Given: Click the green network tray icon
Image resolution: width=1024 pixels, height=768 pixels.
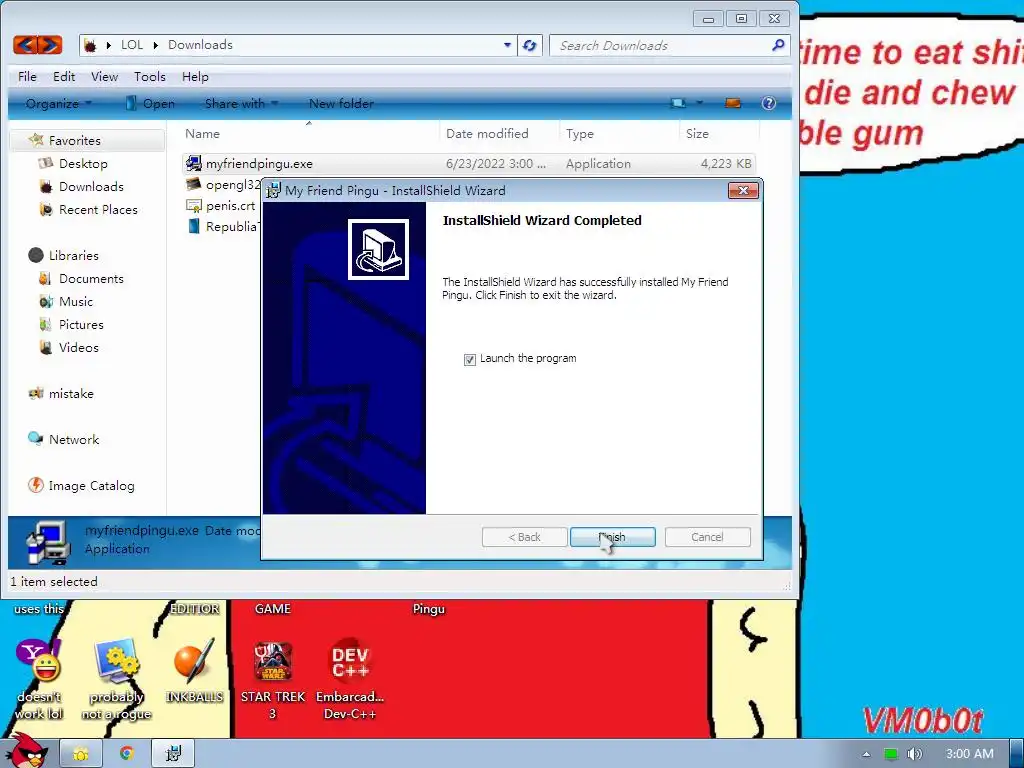Looking at the screenshot, I should [891, 754].
